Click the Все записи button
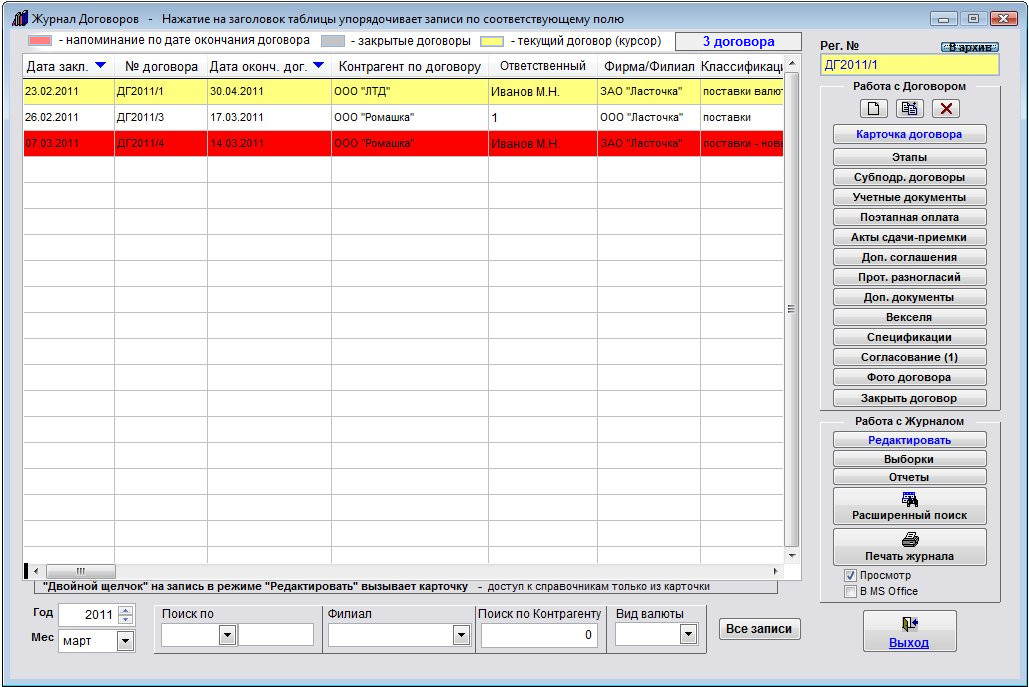Screen dimensions: 1029x687 (759, 629)
